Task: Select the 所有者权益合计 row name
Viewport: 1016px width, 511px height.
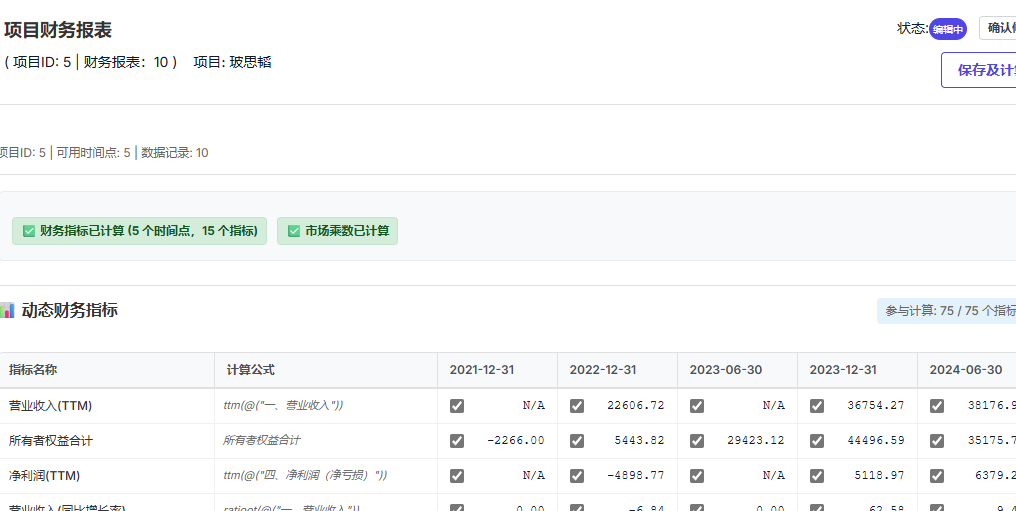Action: [x=51, y=441]
